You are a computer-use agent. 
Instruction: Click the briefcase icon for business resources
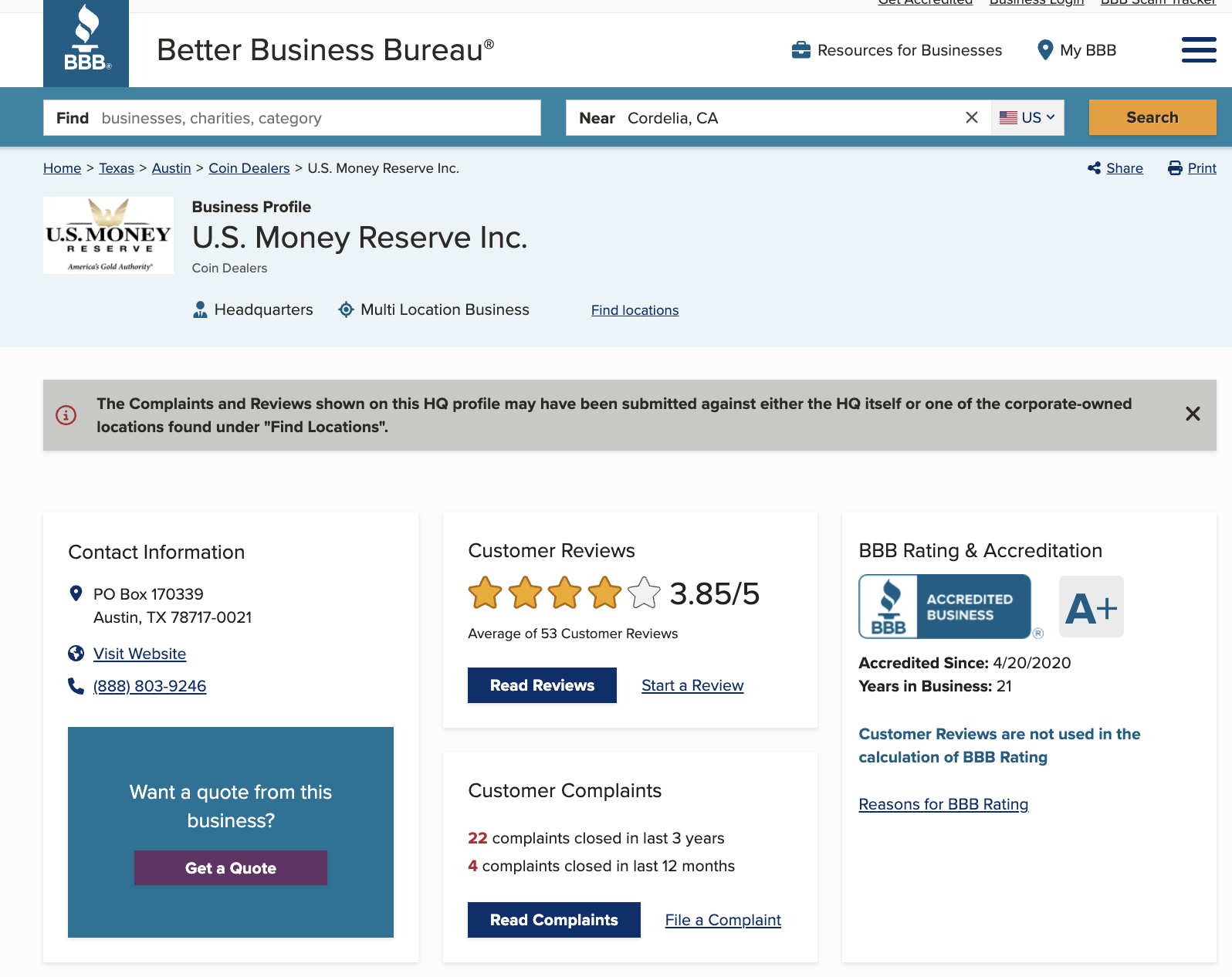pyautogui.click(x=801, y=50)
